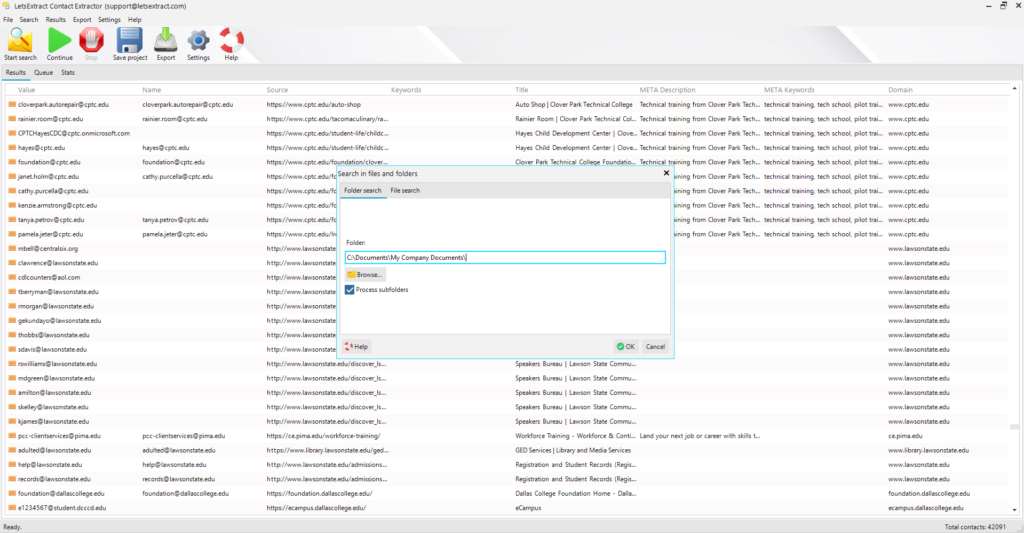Sort by the Value column header

coord(27,90)
